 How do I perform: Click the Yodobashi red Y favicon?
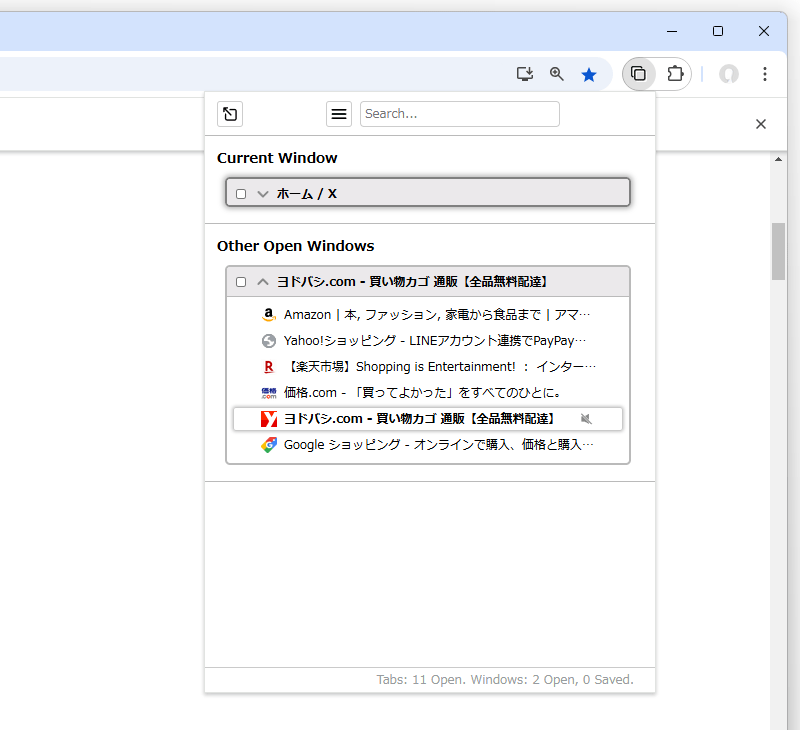pos(269,419)
